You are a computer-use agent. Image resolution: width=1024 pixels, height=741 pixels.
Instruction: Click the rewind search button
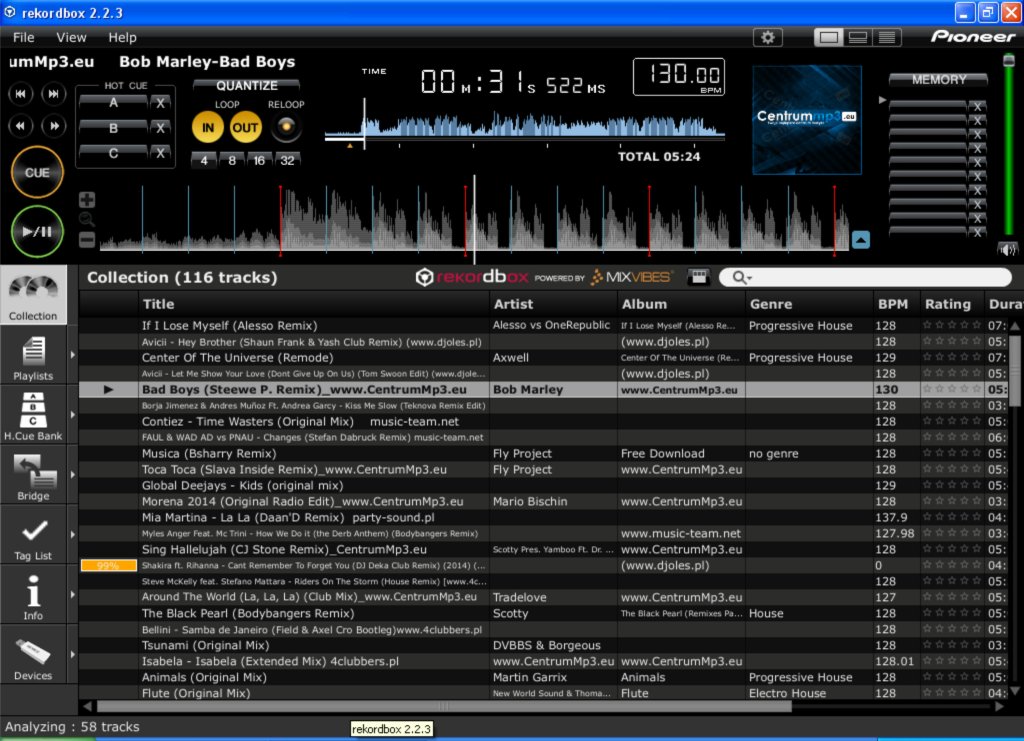(x=21, y=125)
